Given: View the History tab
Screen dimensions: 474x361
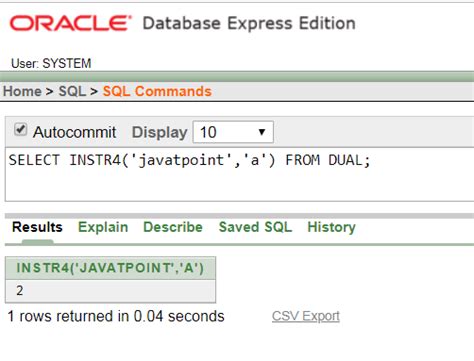Looking at the screenshot, I should pos(331,227).
